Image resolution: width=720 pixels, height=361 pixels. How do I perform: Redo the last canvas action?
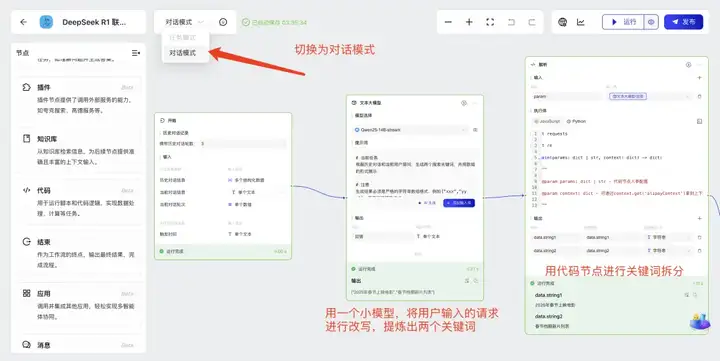tap(532, 22)
